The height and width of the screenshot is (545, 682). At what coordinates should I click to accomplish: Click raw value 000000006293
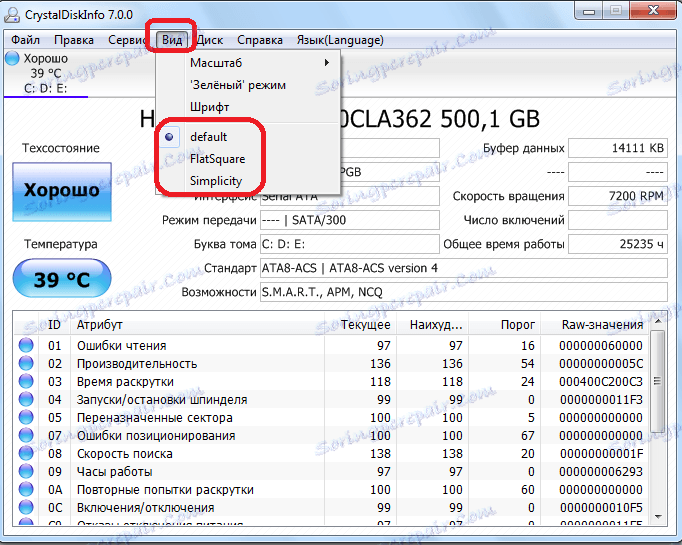(x=601, y=471)
